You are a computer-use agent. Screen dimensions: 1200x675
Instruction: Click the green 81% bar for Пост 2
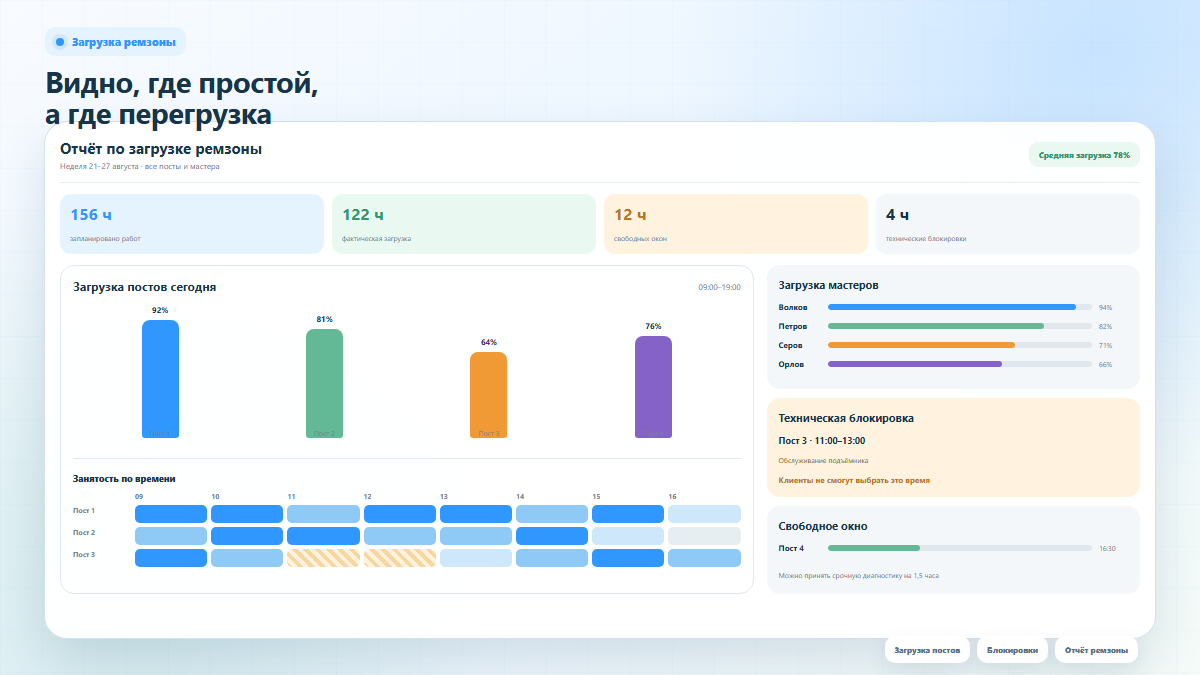[x=324, y=384]
